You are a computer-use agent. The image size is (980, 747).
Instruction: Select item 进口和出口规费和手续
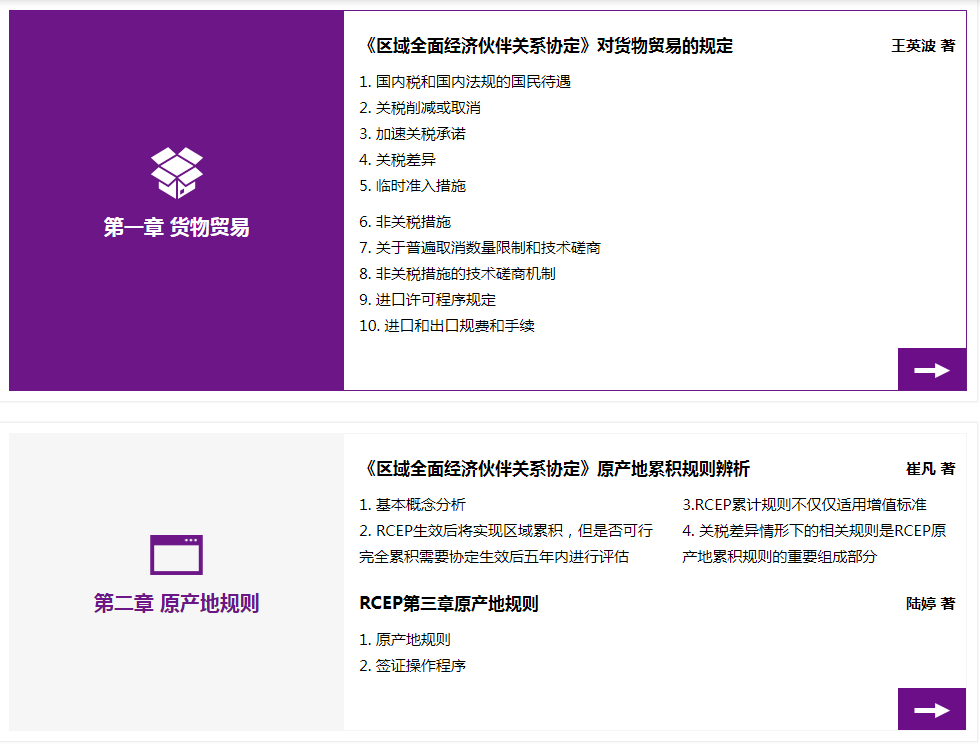[x=447, y=326]
